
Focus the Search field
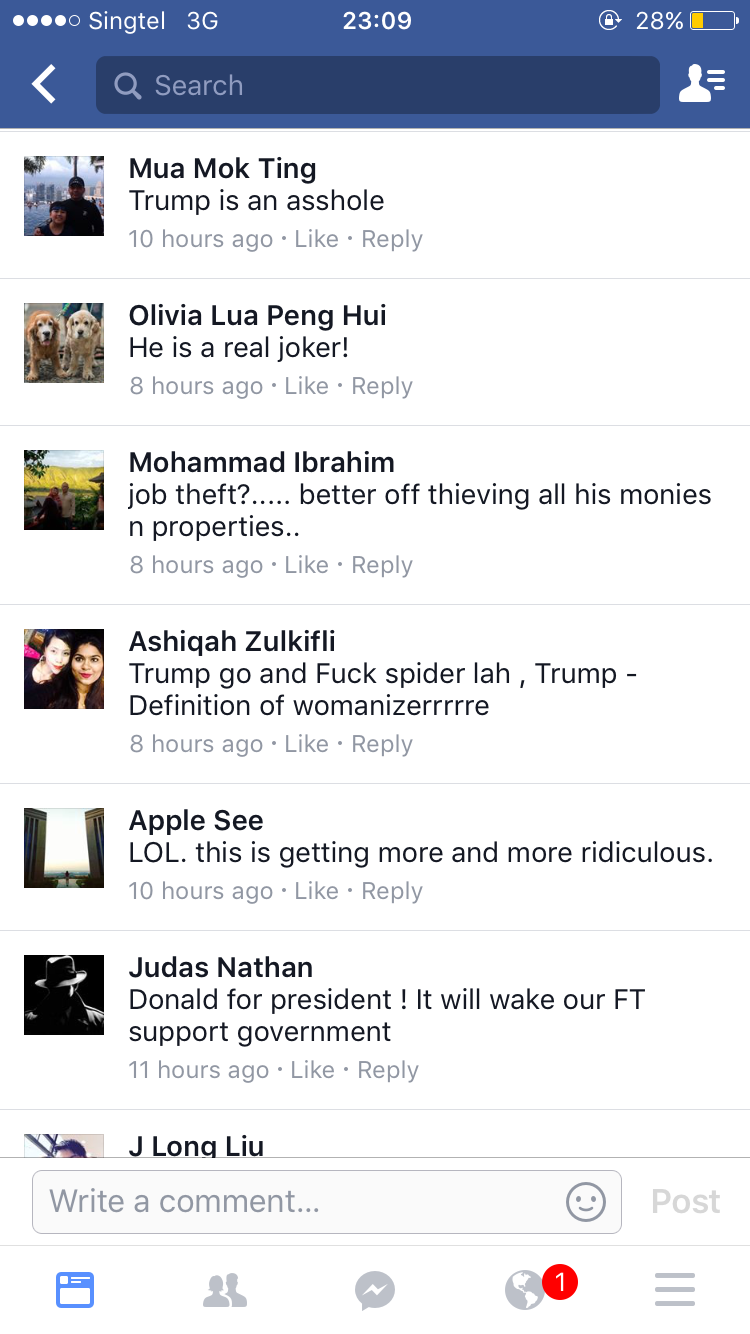tap(378, 85)
